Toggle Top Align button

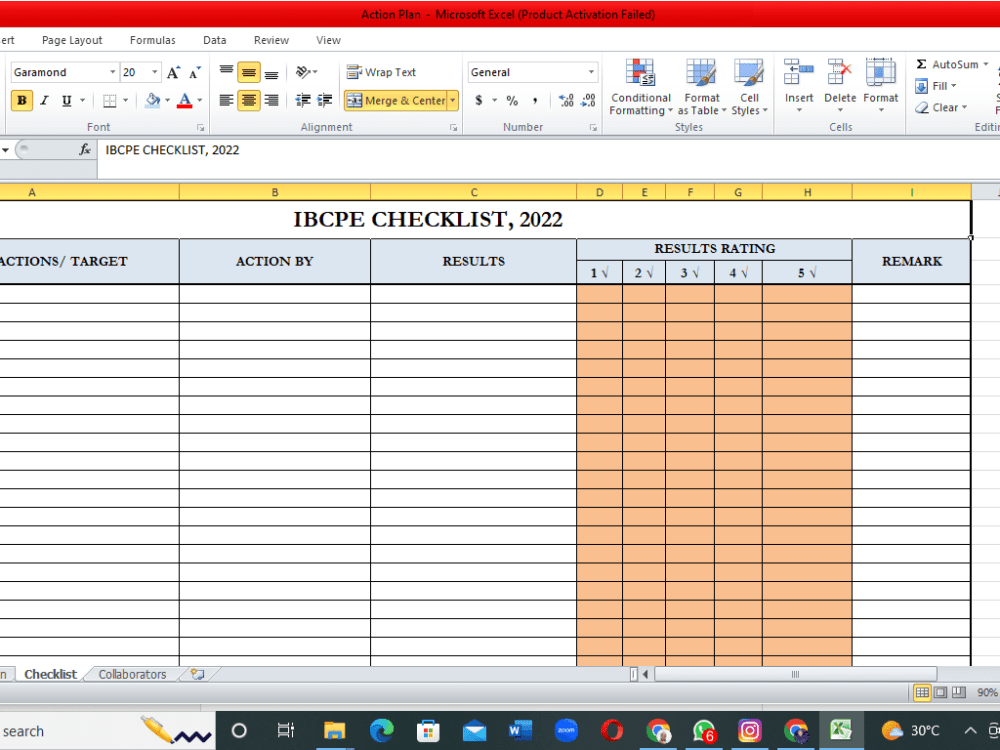pos(226,72)
